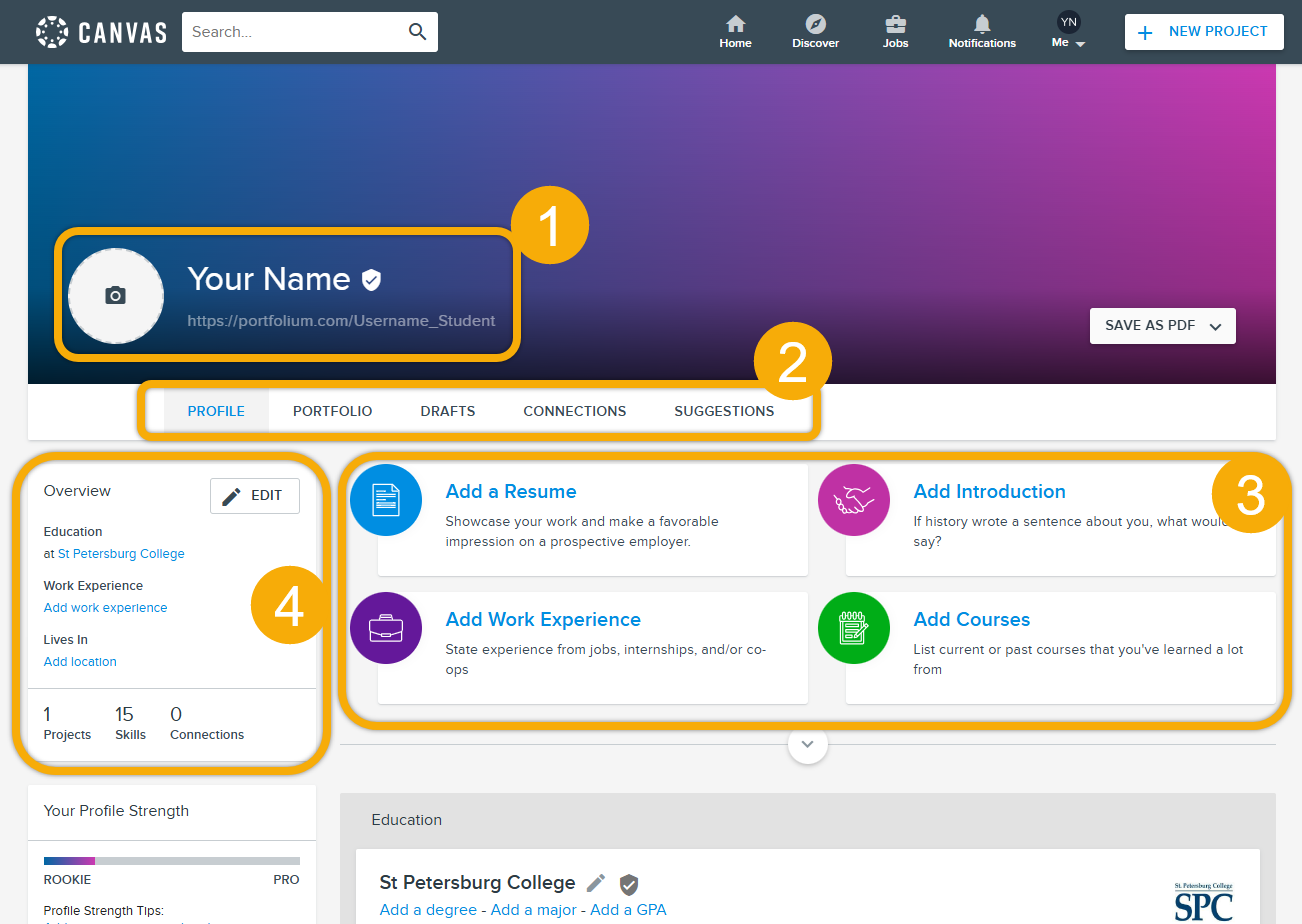
Task: Open the Me account dropdown
Action: tap(1068, 31)
